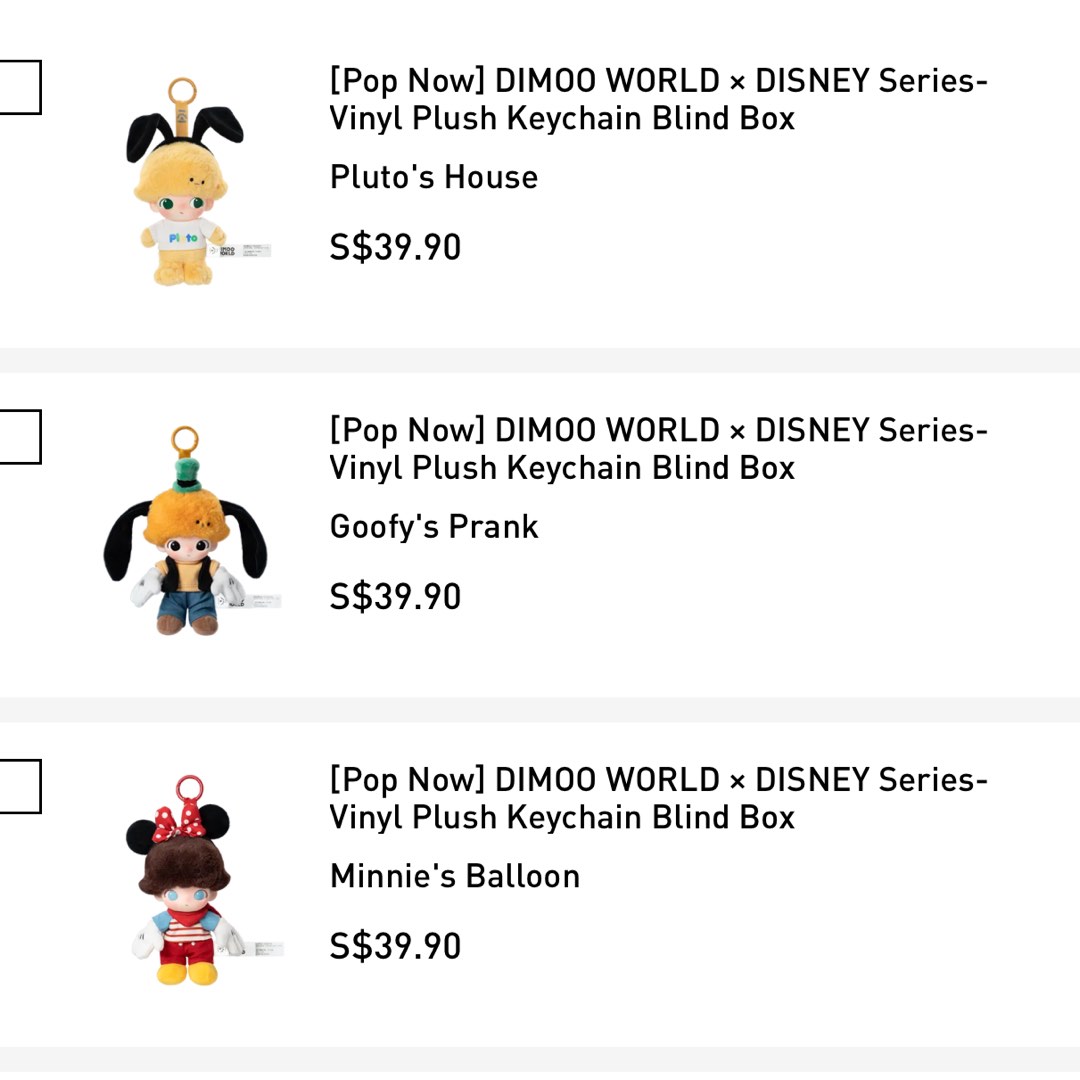Click 'Vinyl Plush Keychain Blind Box' on last listing
The height and width of the screenshot is (1080, 1080).
pyautogui.click(x=562, y=816)
